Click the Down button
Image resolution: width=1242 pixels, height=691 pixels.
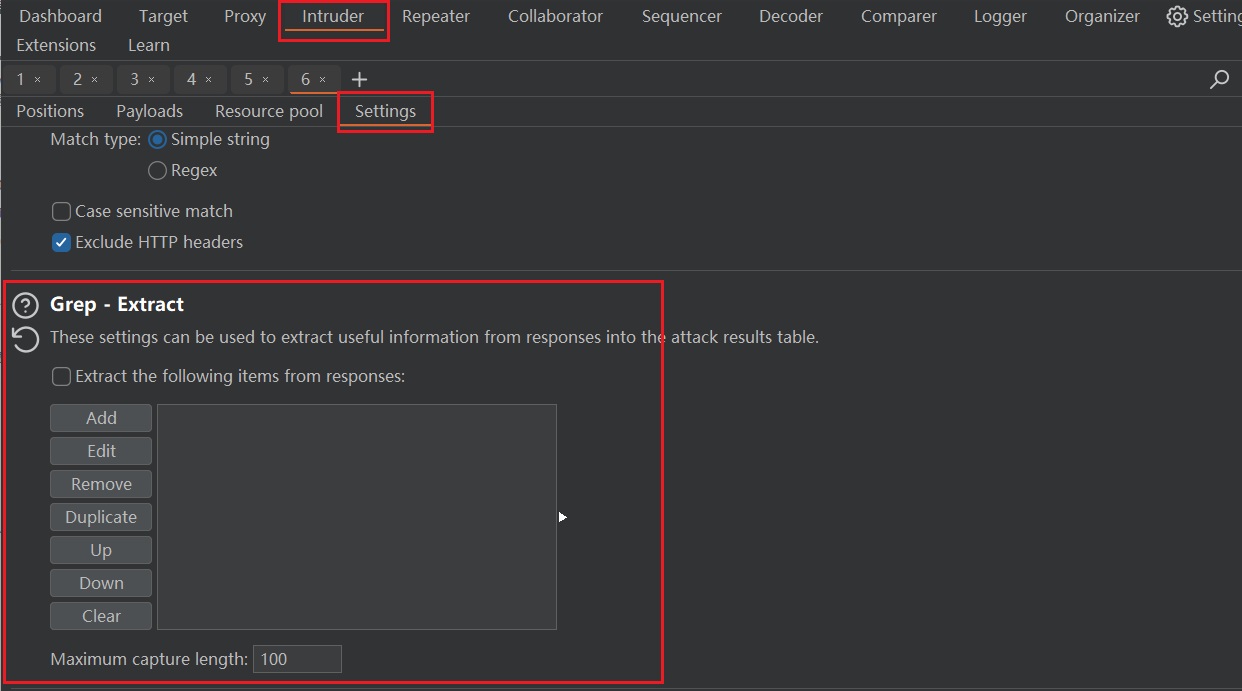[101, 583]
